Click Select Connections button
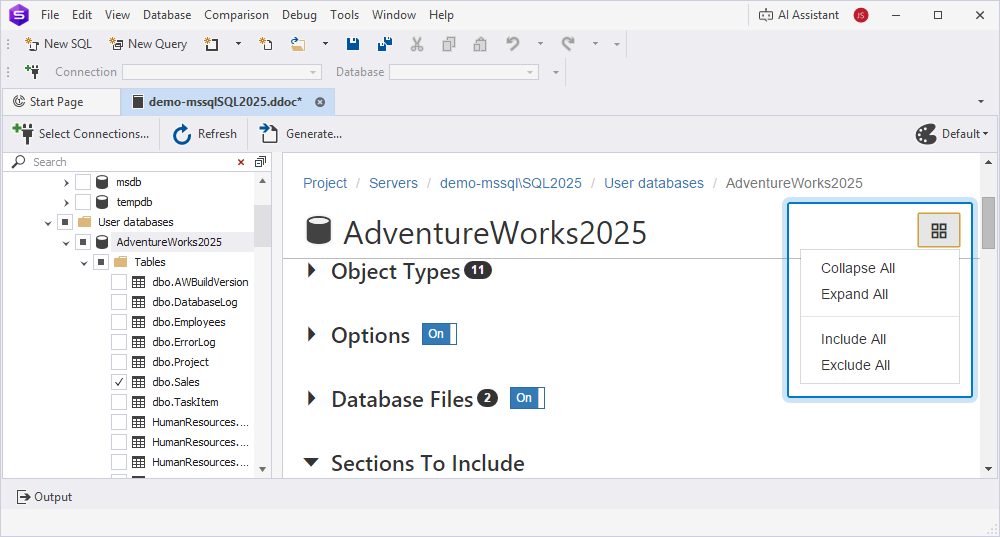This screenshot has height=537, width=1000. point(81,134)
